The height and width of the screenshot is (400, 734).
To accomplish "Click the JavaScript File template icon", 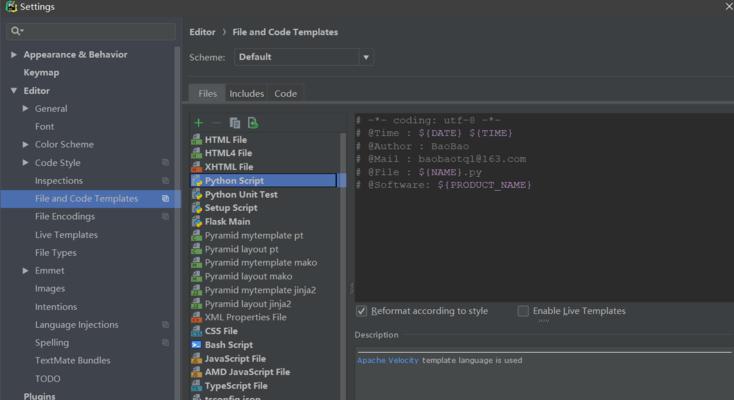I will pyautogui.click(x=197, y=359).
